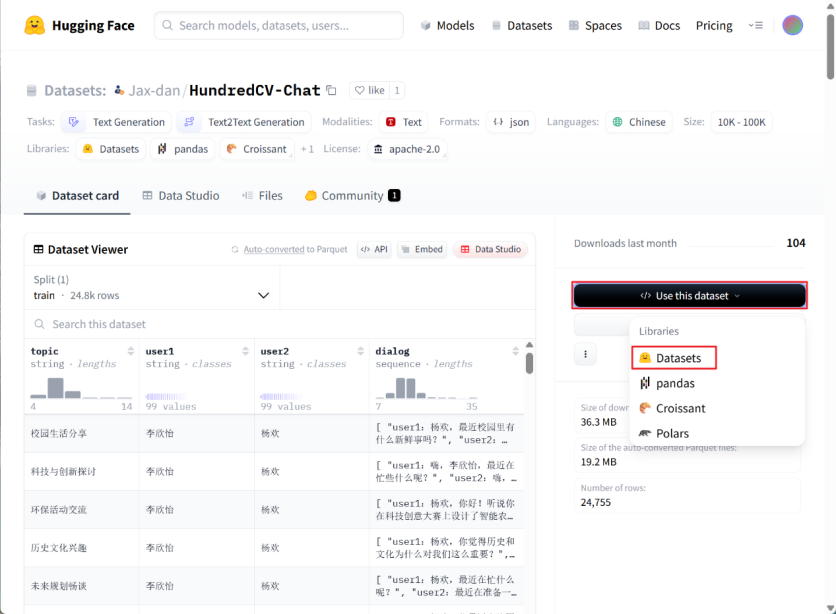Open Models in the top navigation
This screenshot has height=614, width=836.
447,26
